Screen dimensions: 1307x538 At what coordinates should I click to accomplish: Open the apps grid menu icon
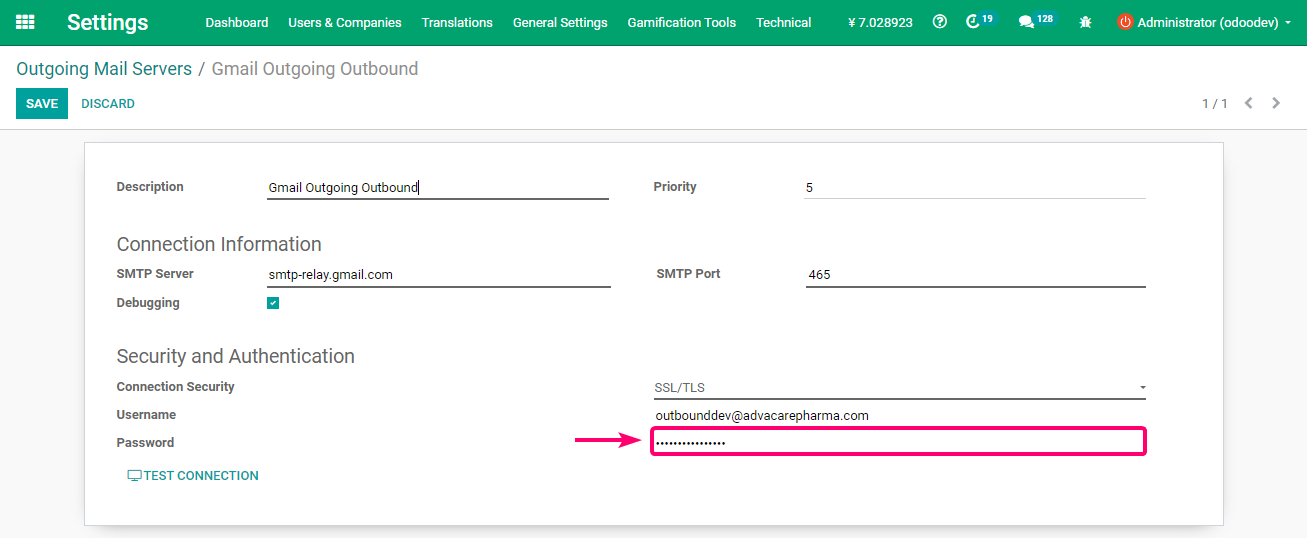coord(25,22)
